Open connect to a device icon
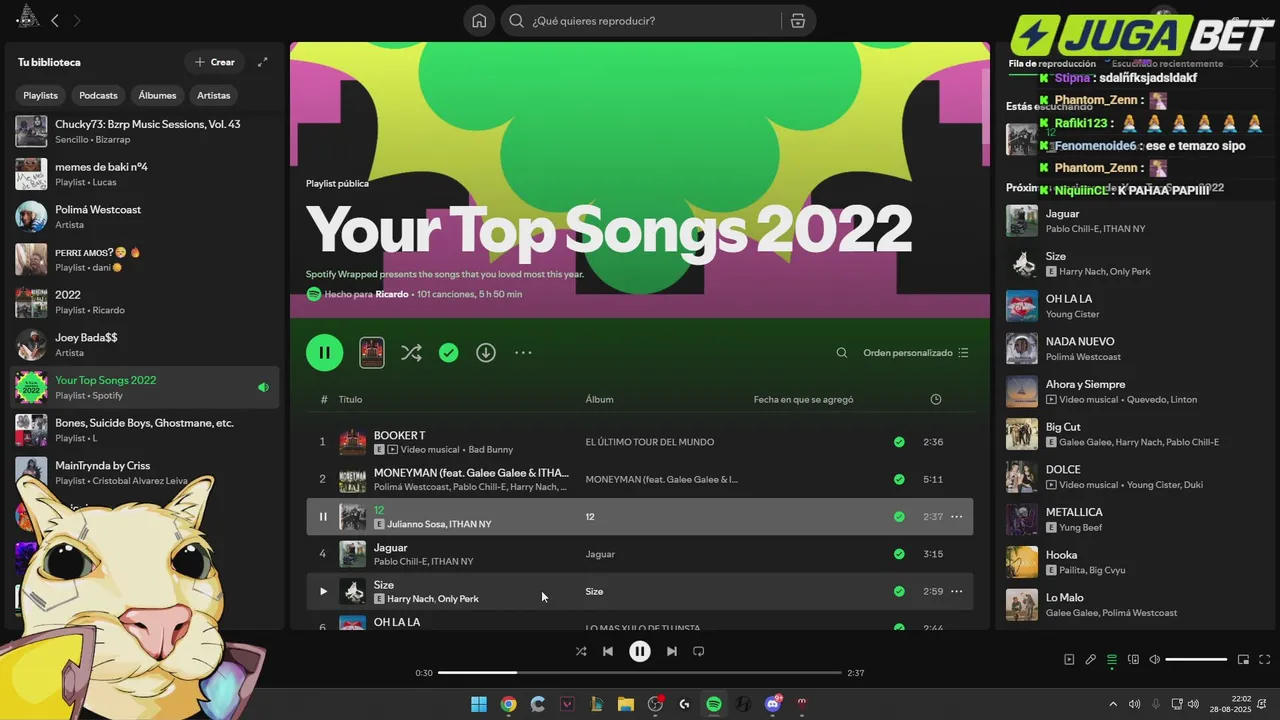Screen dimensions: 1280x720 pos(1133,660)
